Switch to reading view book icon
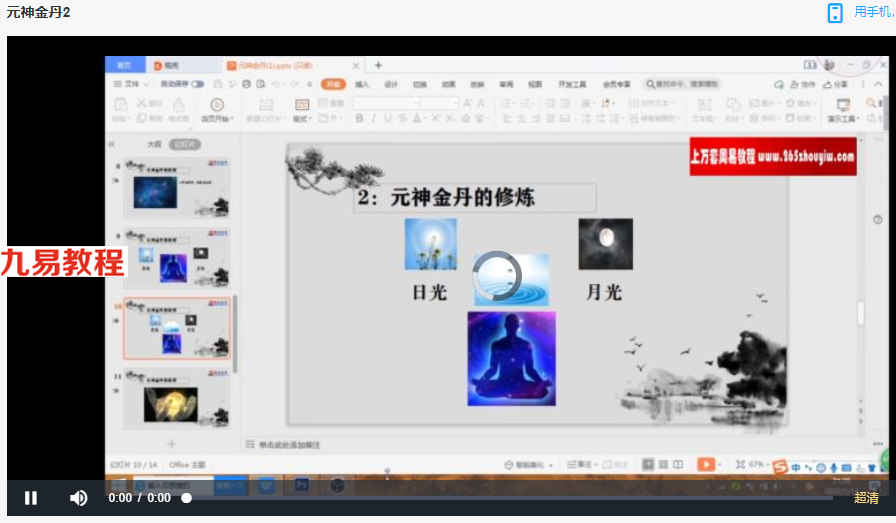 678,464
